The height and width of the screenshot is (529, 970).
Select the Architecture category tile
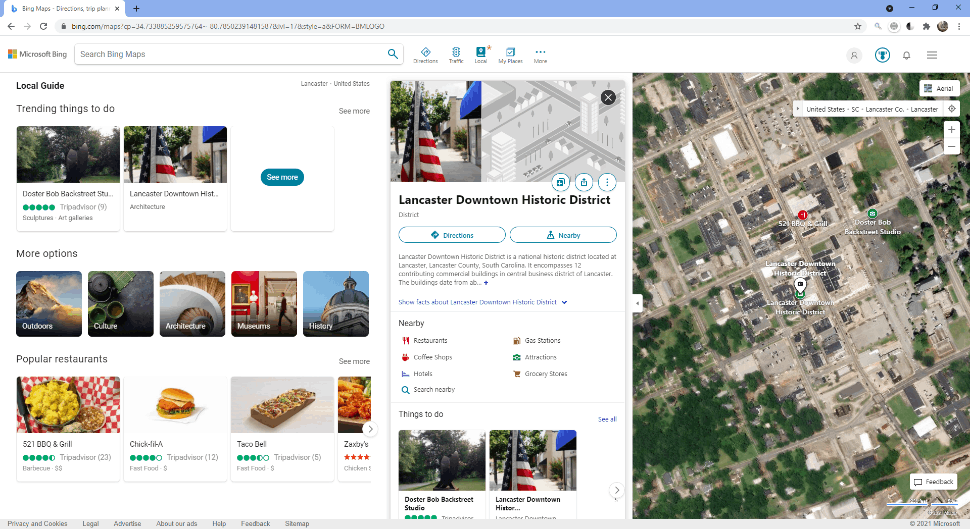point(192,304)
